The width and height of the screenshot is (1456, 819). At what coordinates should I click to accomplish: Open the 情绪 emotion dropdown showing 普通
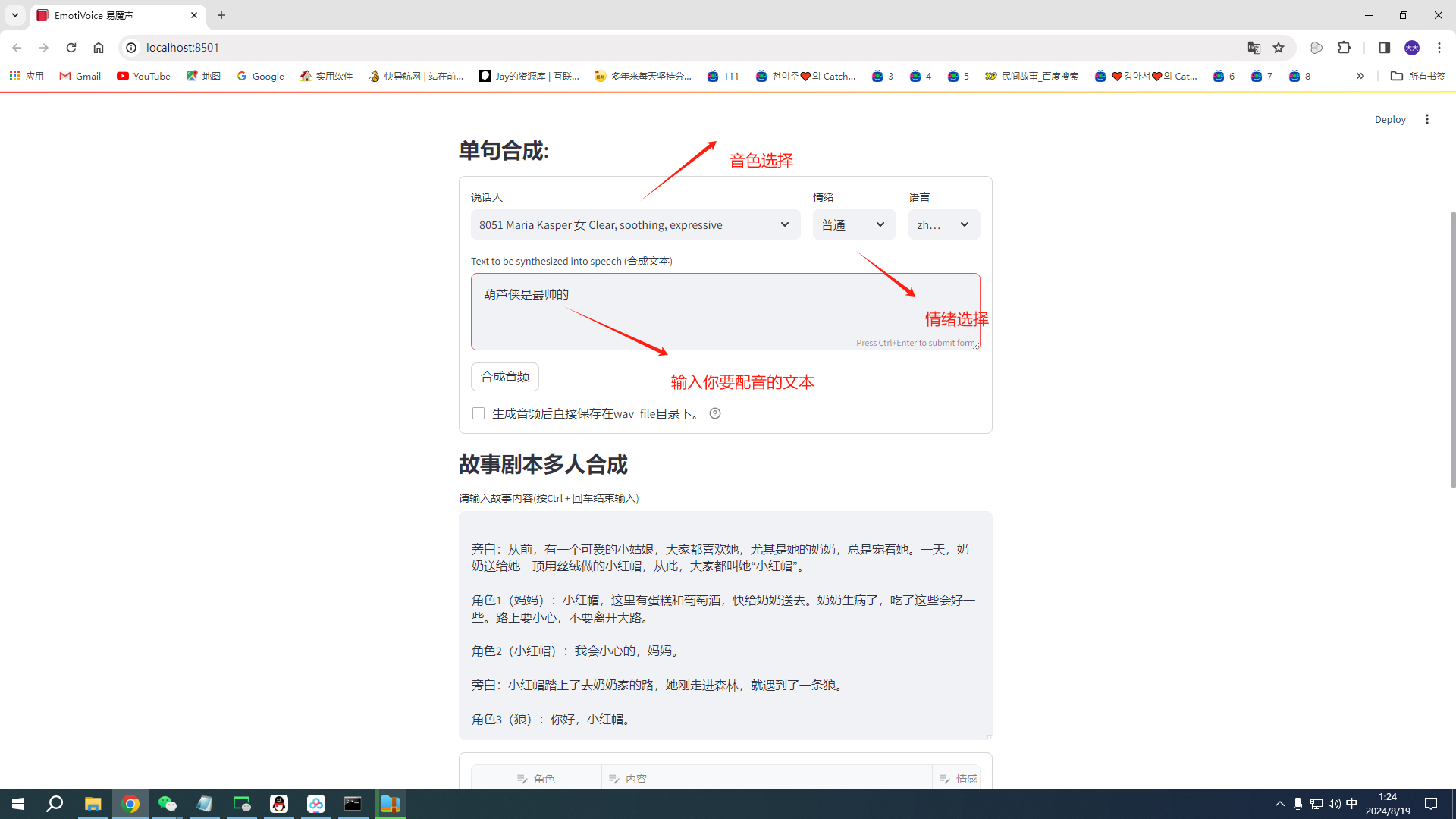(x=853, y=224)
